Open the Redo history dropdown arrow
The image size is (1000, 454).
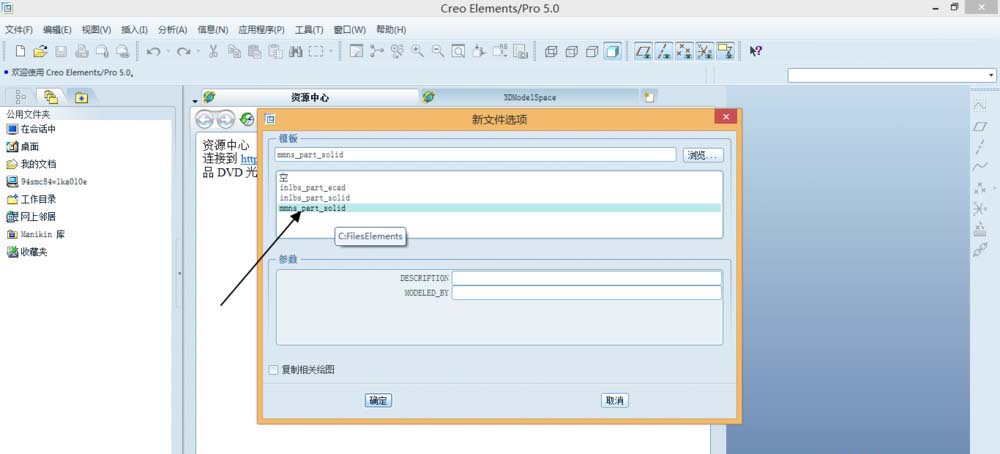[x=198, y=52]
